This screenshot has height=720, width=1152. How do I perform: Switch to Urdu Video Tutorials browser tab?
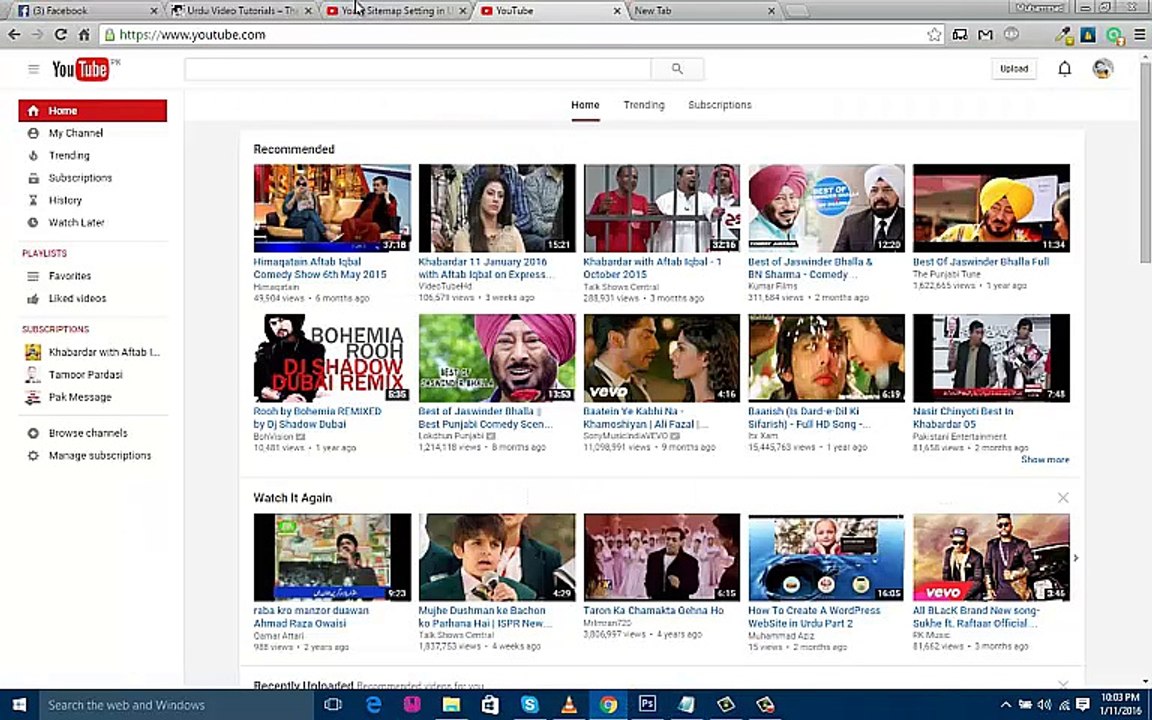(x=240, y=10)
